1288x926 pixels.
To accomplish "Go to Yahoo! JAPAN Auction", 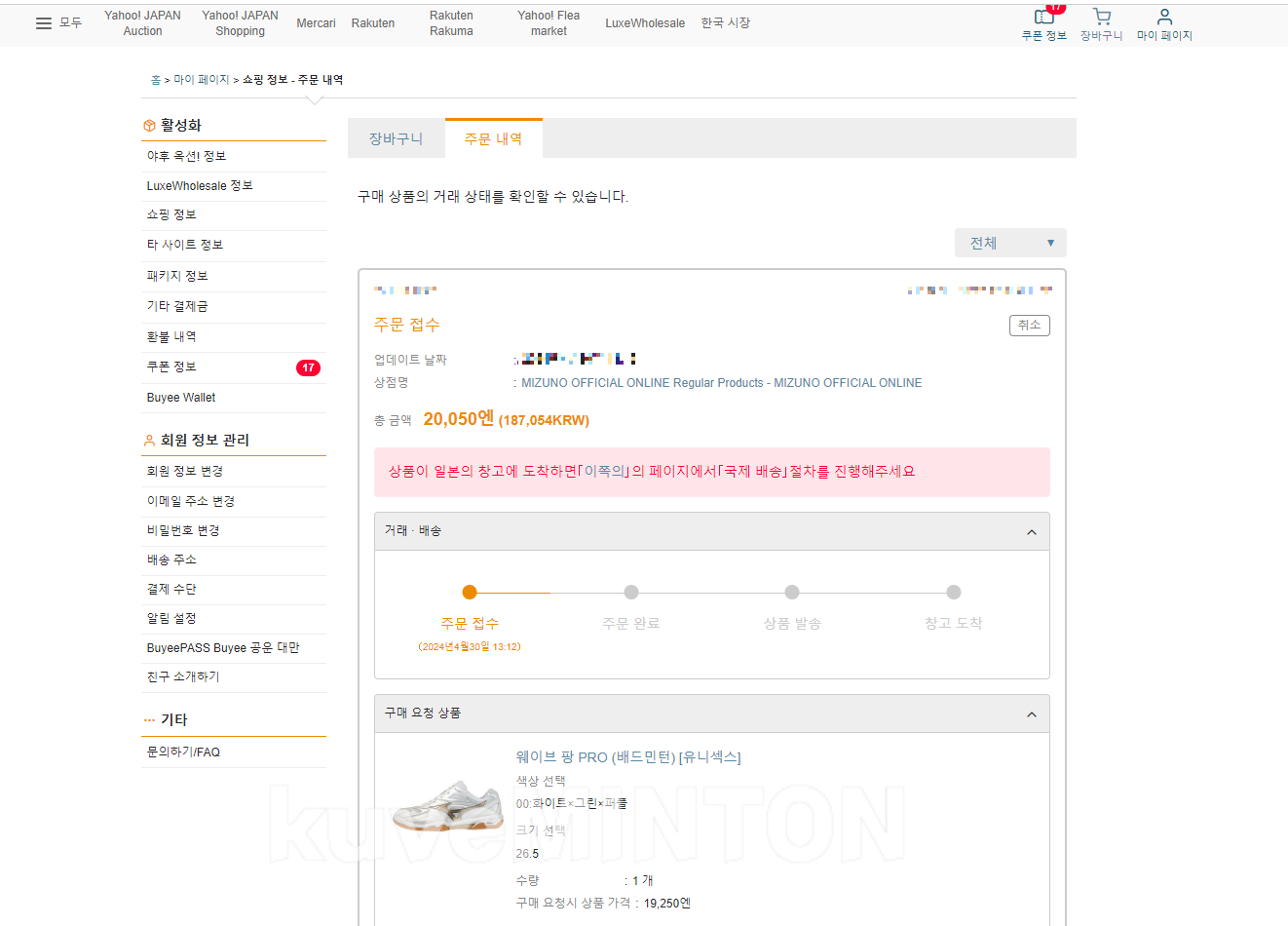I will (142, 23).
